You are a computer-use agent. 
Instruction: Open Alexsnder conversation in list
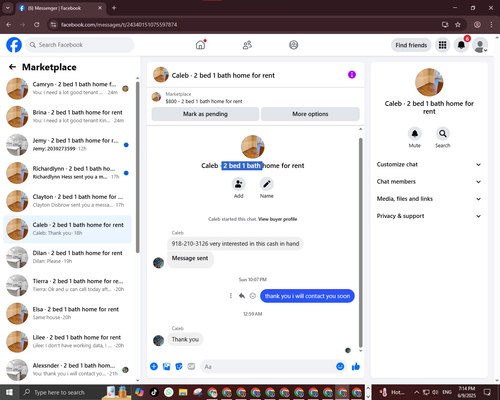tap(67, 369)
